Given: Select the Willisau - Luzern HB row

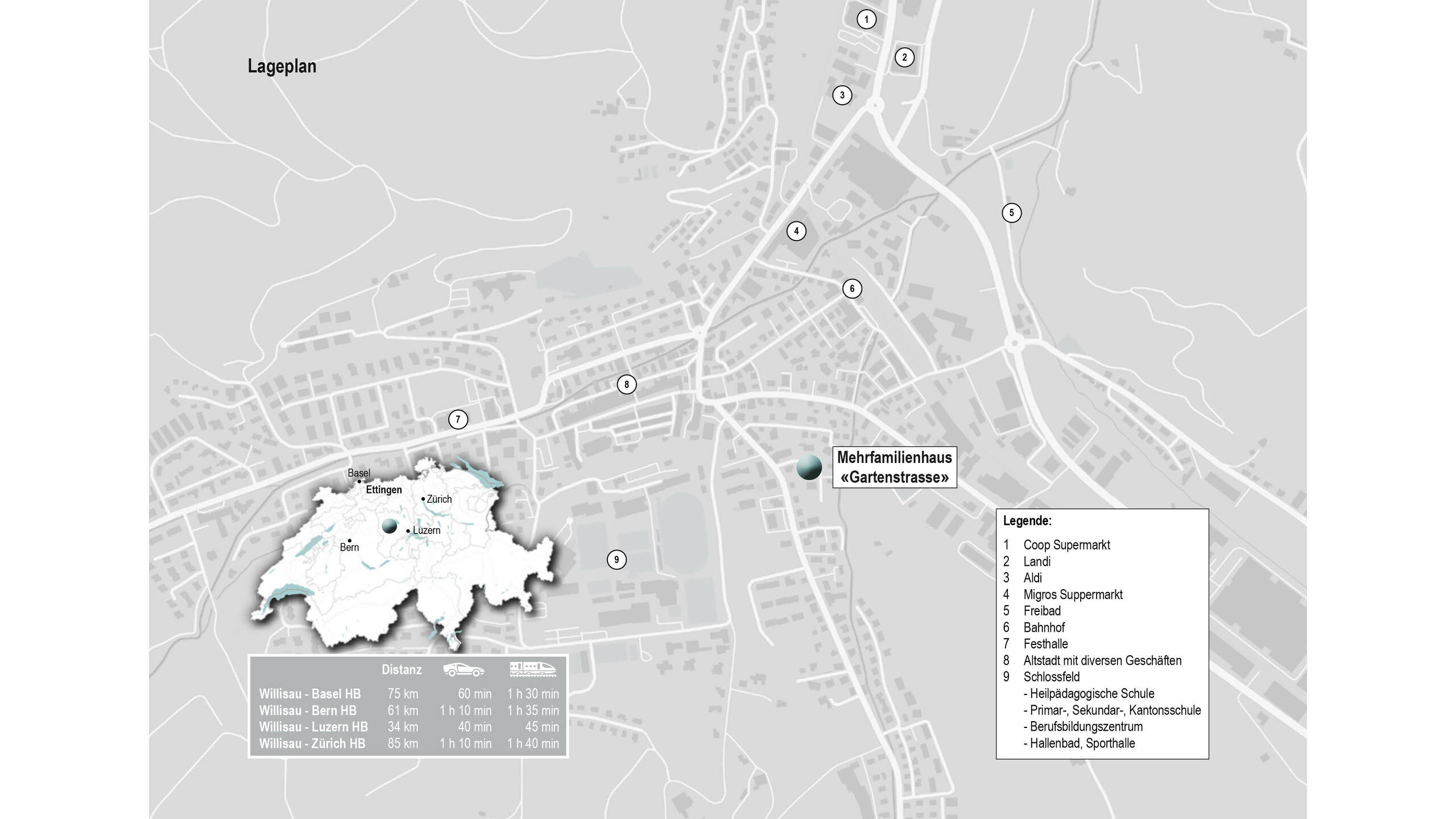Looking at the screenshot, I should point(313,727).
